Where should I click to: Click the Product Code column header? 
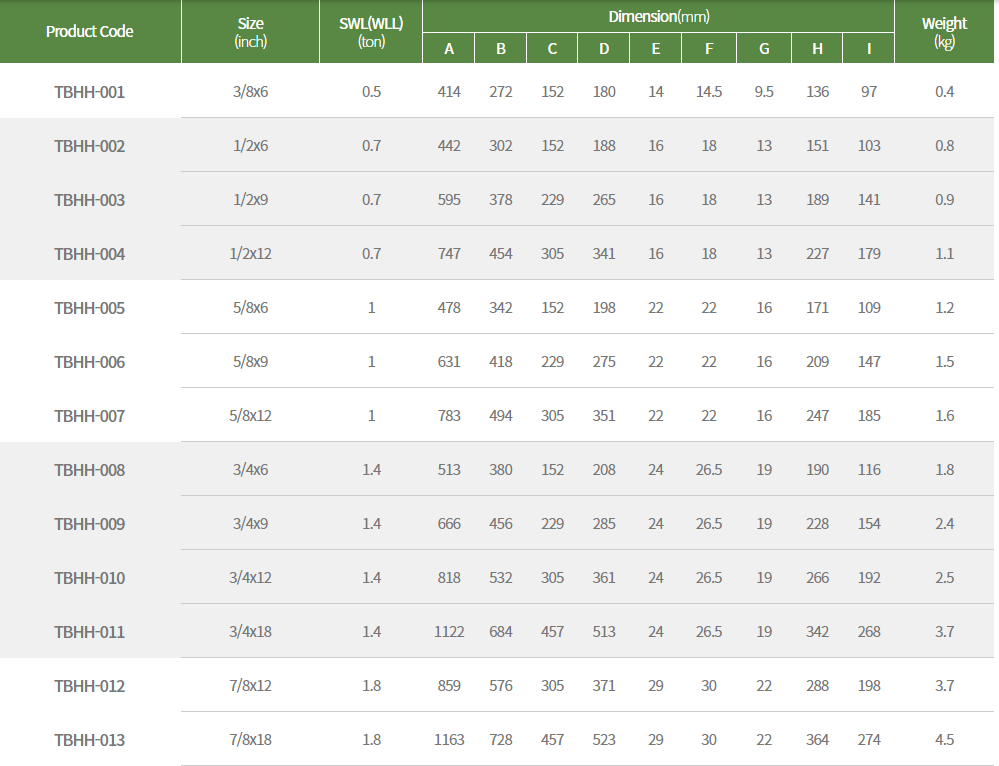pyautogui.click(x=90, y=31)
